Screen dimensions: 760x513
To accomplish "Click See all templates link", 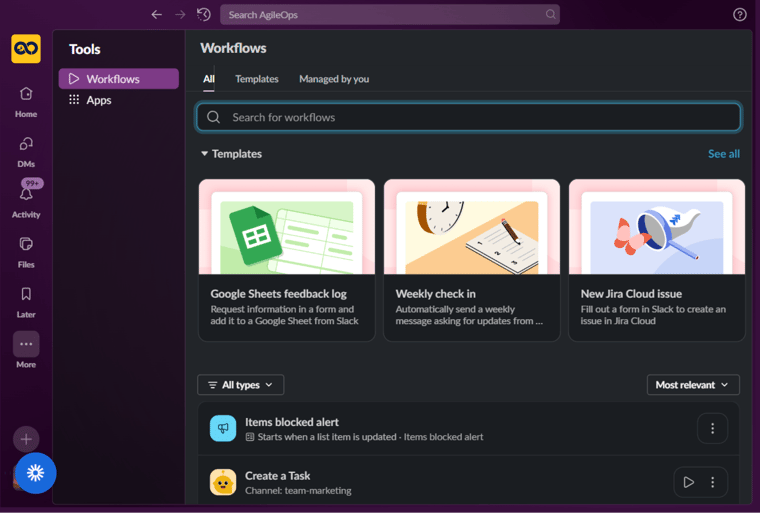I will 724,154.
